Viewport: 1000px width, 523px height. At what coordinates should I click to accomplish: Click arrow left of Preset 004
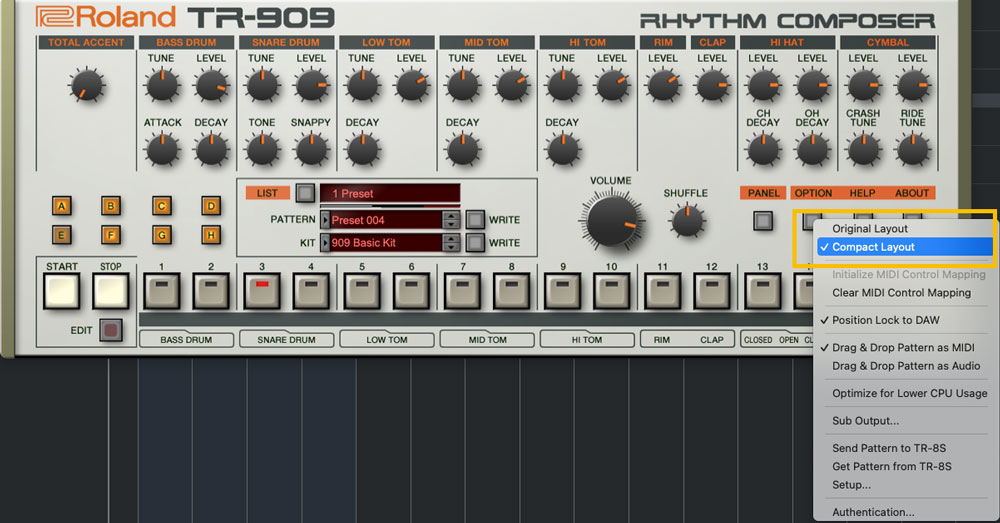click(325, 220)
